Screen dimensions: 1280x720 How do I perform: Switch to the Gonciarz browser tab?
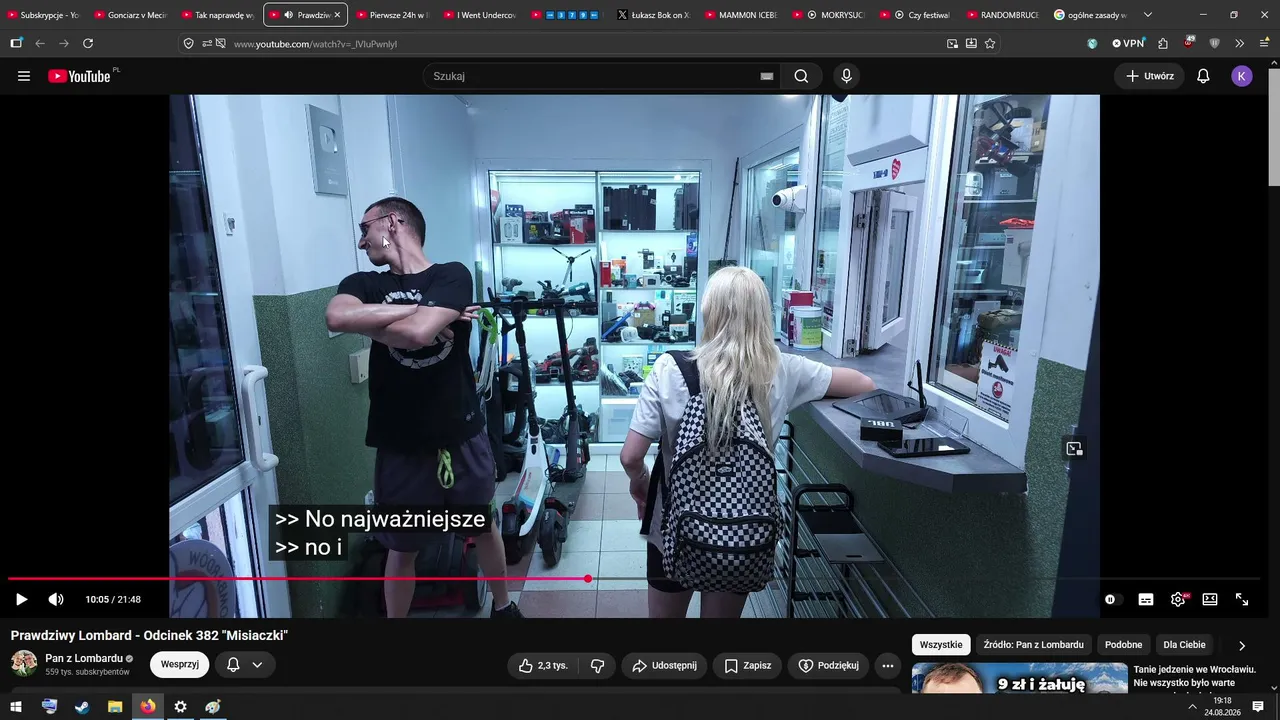point(131,15)
